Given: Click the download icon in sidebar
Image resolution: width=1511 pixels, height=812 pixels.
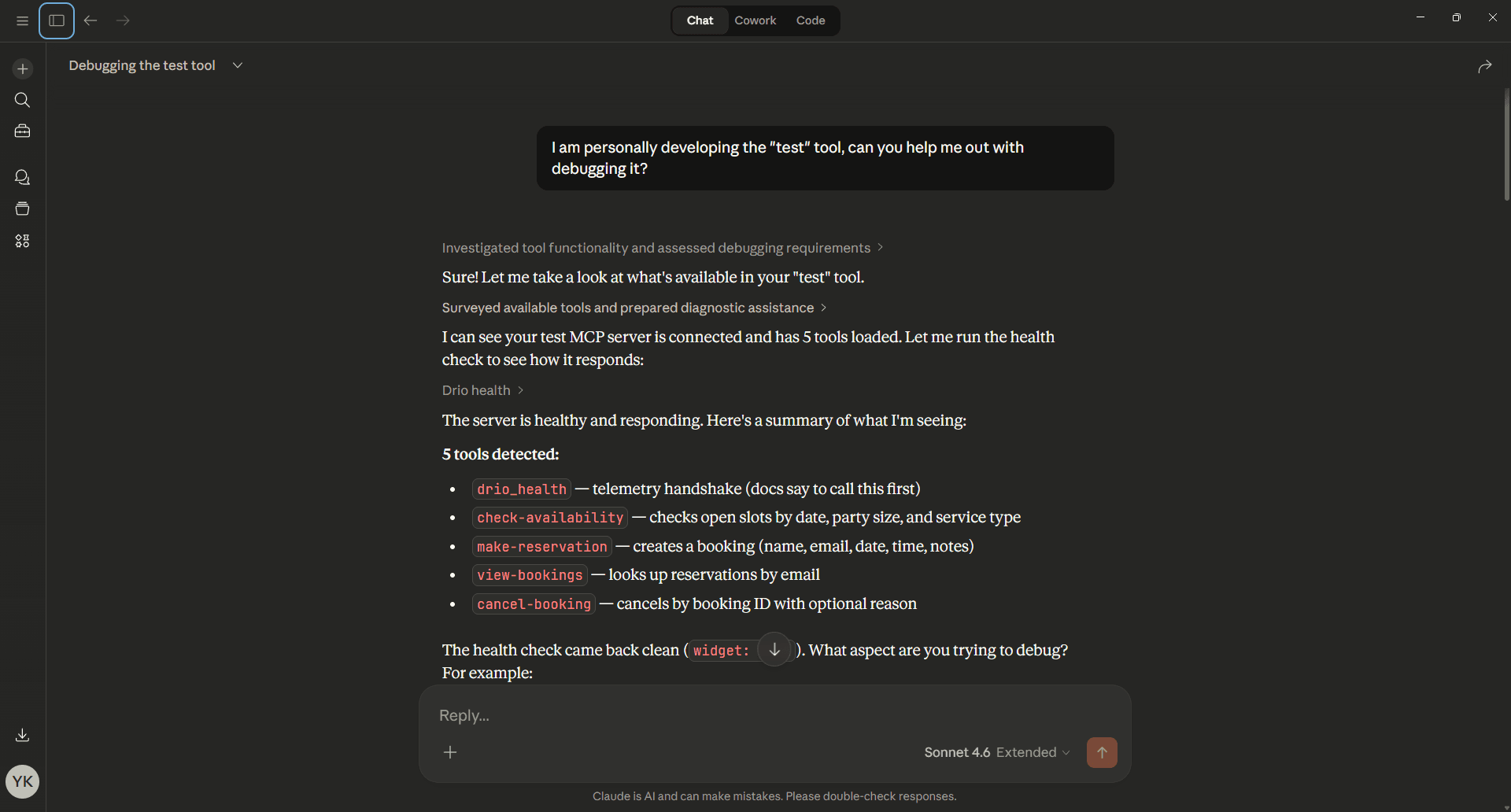Looking at the screenshot, I should click(x=22, y=735).
